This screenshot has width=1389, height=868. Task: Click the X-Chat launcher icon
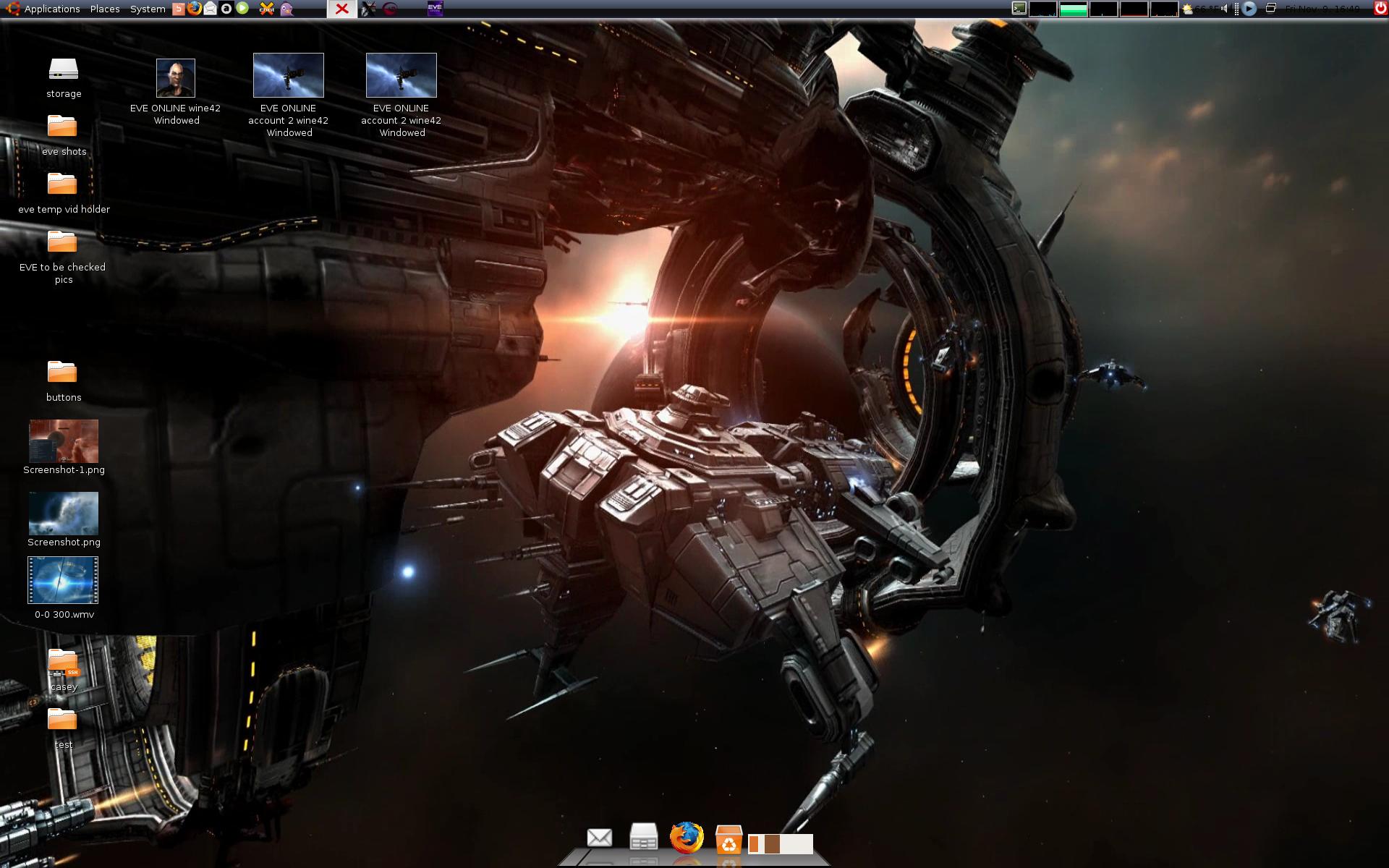coord(267,9)
